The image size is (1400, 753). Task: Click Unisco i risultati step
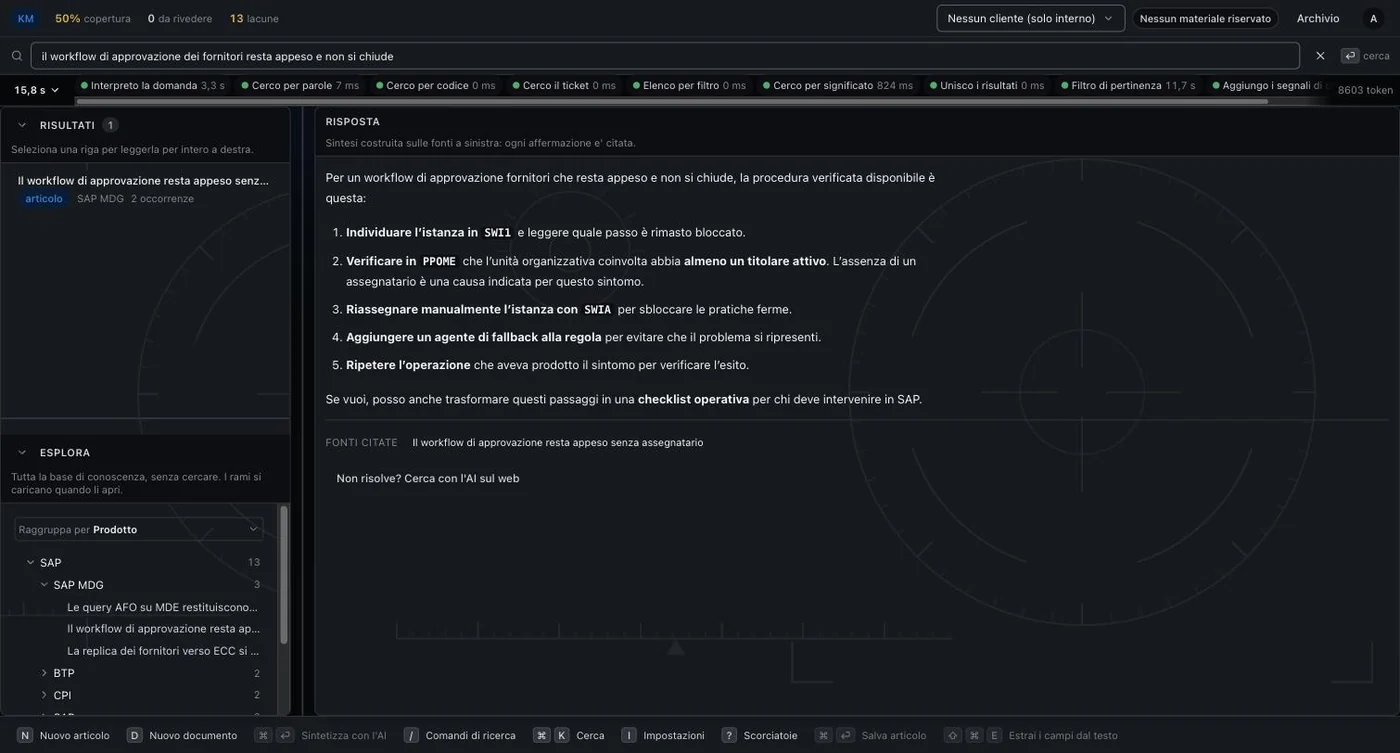tap(987, 85)
